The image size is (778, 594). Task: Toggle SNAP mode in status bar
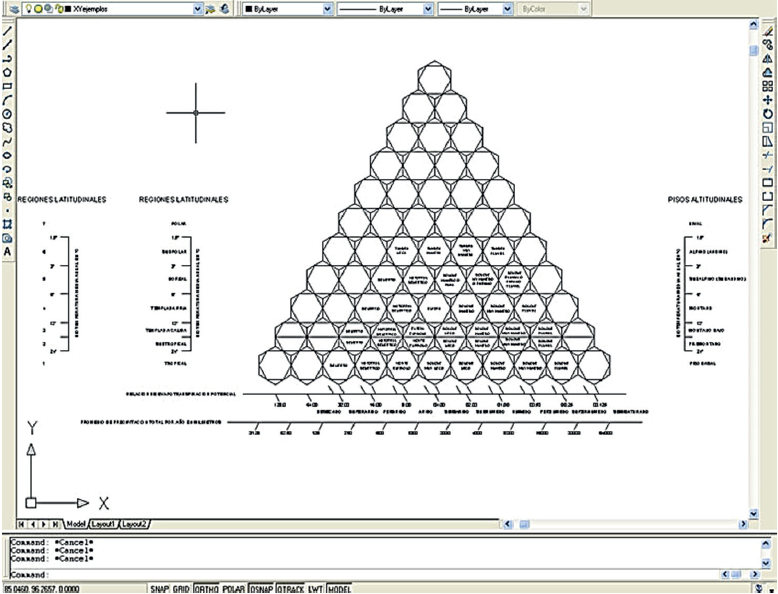(x=161, y=588)
